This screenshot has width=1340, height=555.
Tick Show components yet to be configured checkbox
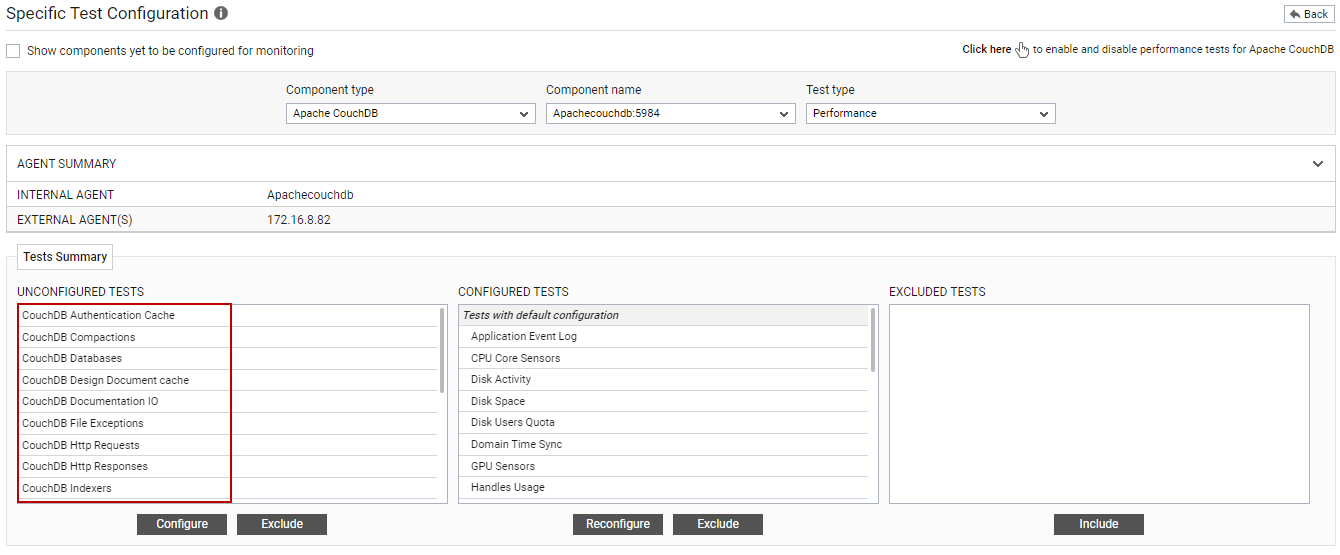(13, 51)
